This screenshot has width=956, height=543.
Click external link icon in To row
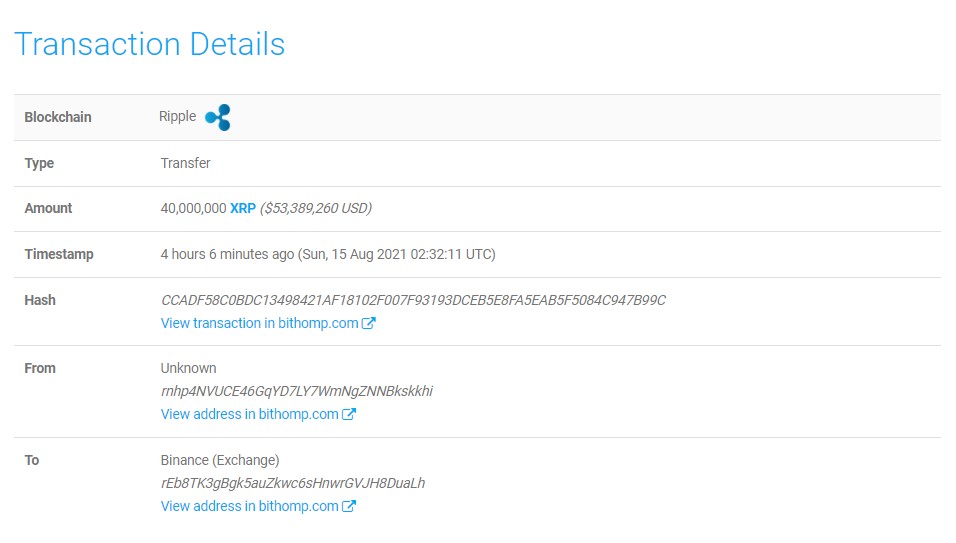point(349,506)
